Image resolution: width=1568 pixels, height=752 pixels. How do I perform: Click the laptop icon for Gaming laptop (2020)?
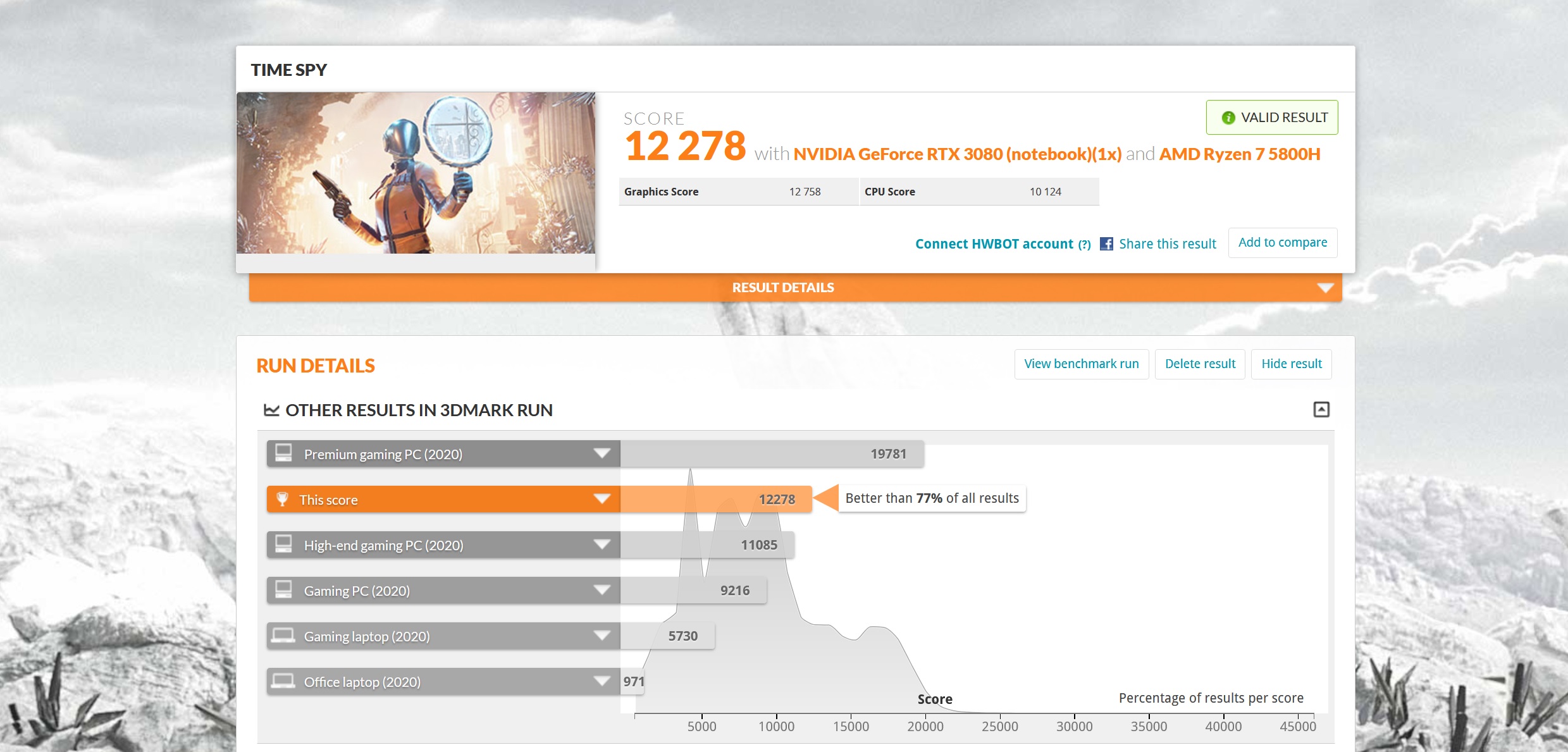(x=283, y=636)
